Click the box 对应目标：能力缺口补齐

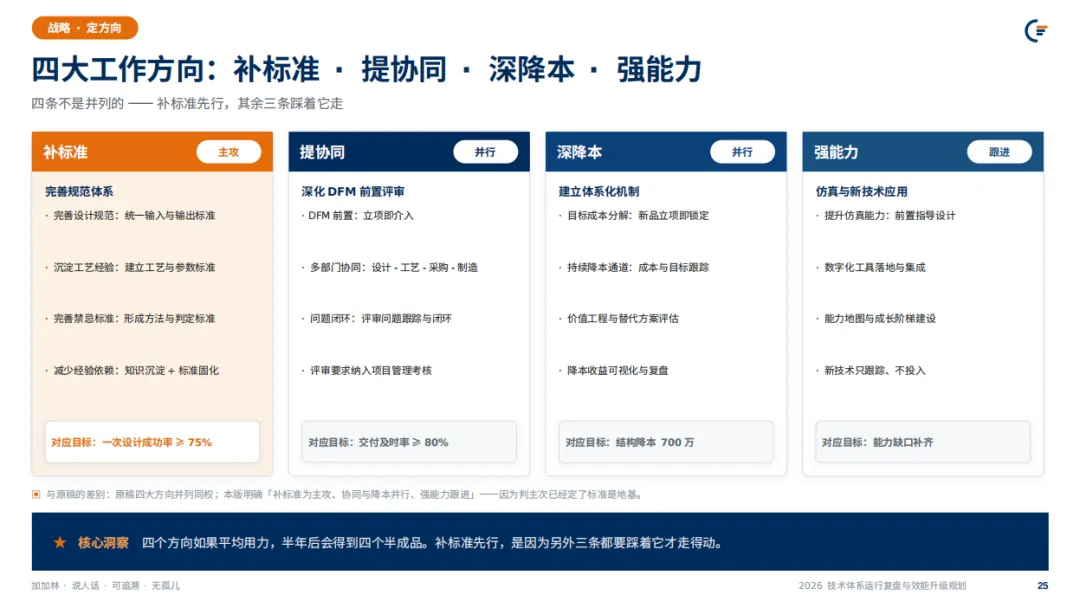coord(923,442)
